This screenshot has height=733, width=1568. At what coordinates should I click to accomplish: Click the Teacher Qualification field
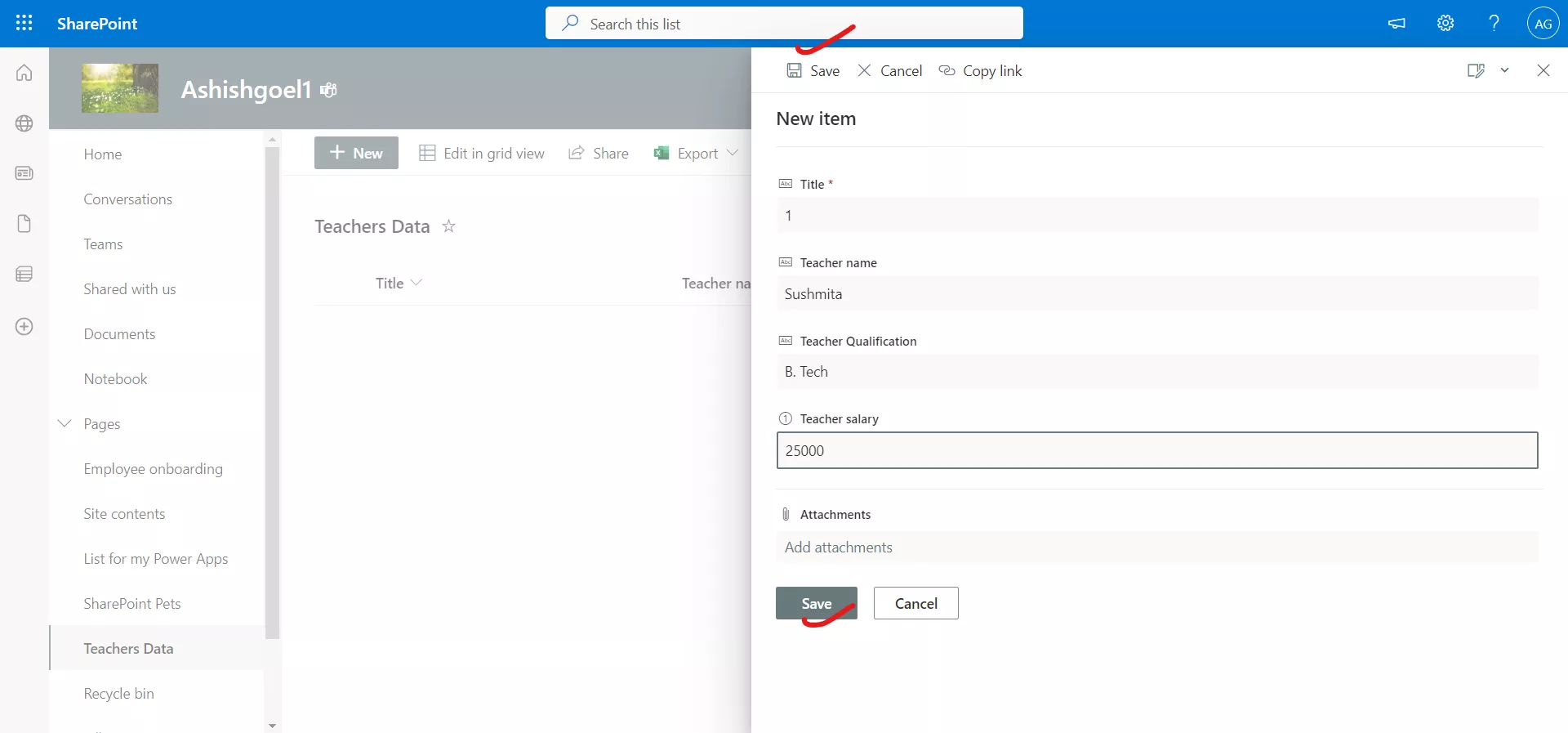click(x=1157, y=371)
